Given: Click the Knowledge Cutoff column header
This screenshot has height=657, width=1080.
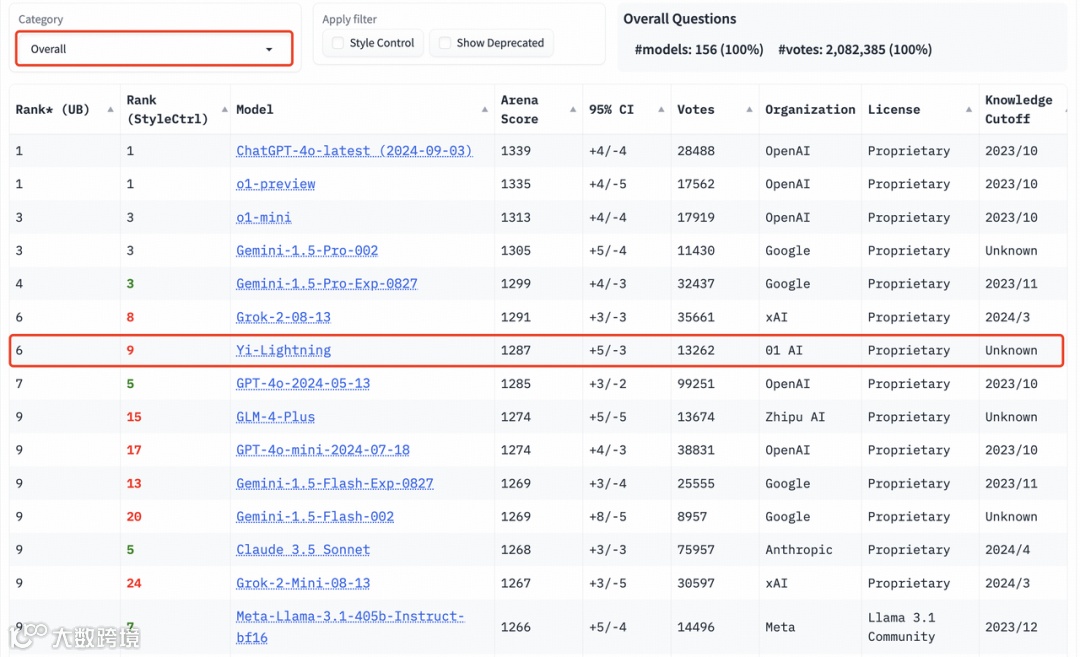Looking at the screenshot, I should pyautogui.click(x=1018, y=110).
